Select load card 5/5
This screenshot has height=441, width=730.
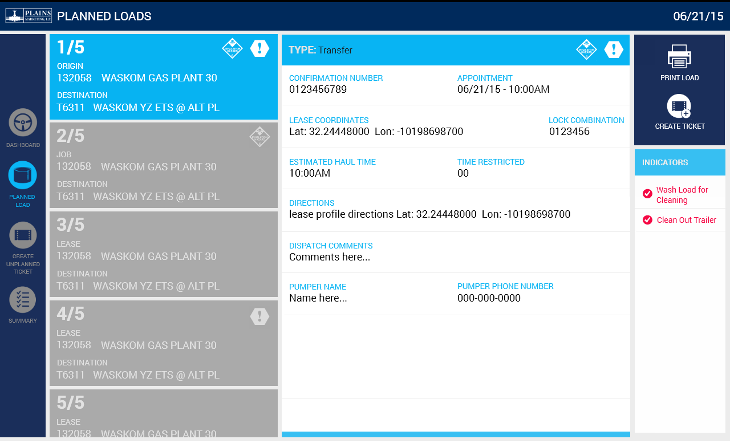[x=164, y=414]
